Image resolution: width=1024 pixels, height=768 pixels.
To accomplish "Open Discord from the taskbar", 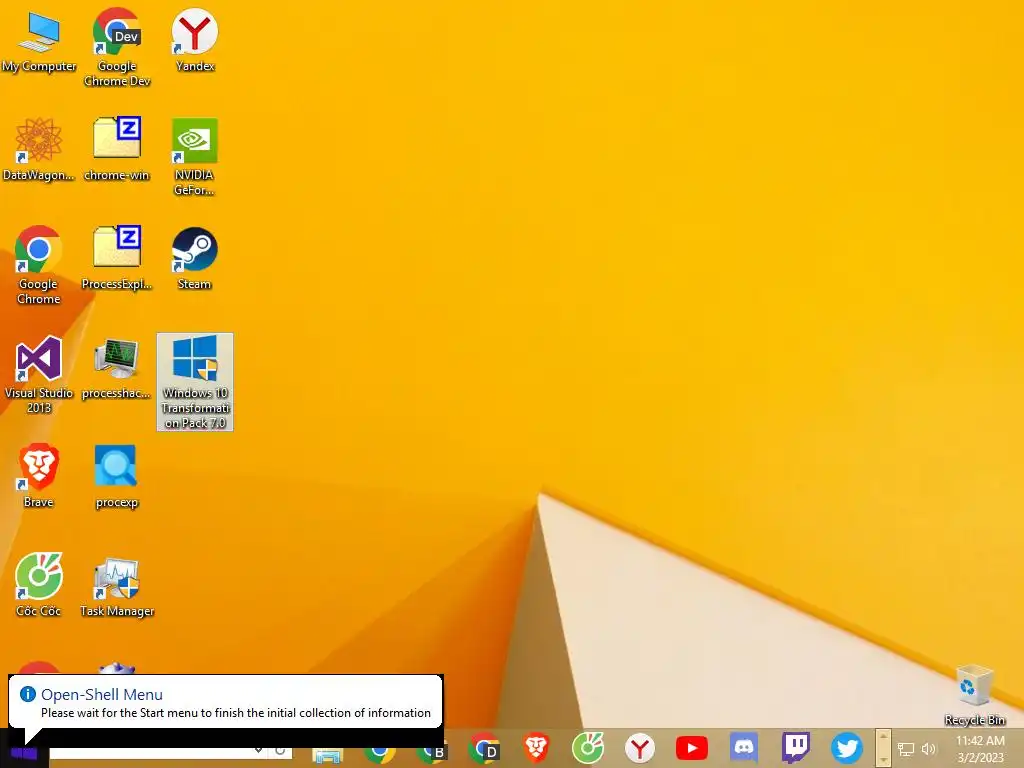I will click(744, 748).
